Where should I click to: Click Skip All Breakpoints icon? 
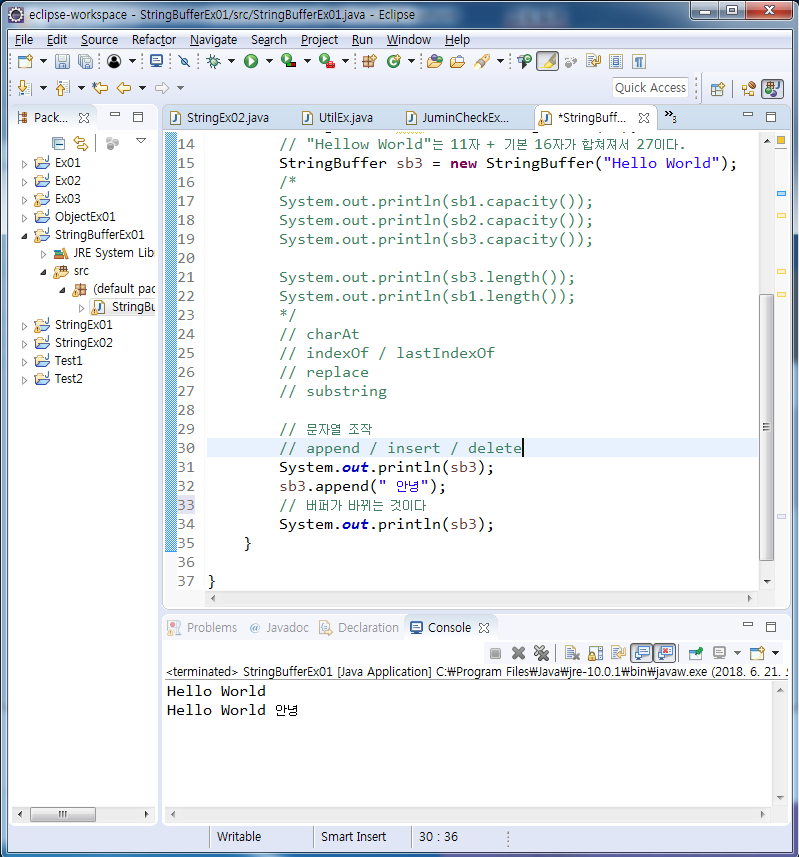(184, 61)
